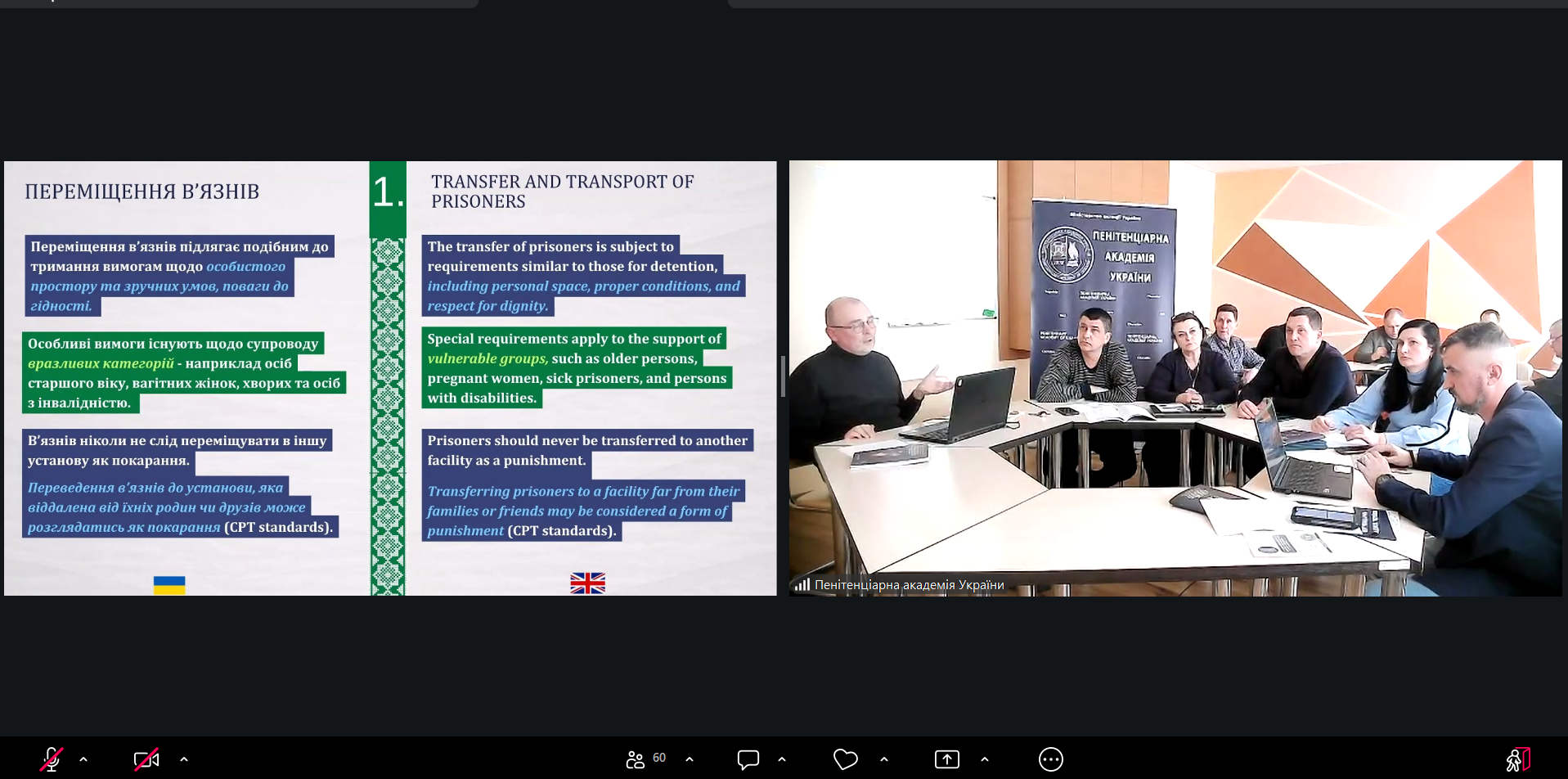Start sharing your screen
Viewport: 1568px width, 779px height.
(946, 759)
